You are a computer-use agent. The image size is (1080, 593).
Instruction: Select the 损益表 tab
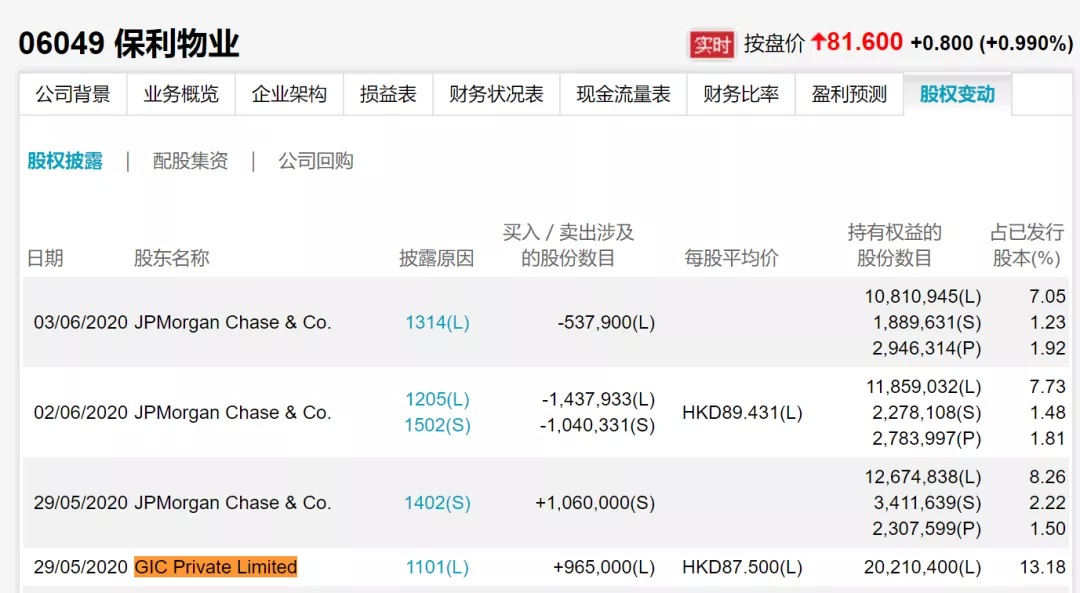(x=388, y=94)
